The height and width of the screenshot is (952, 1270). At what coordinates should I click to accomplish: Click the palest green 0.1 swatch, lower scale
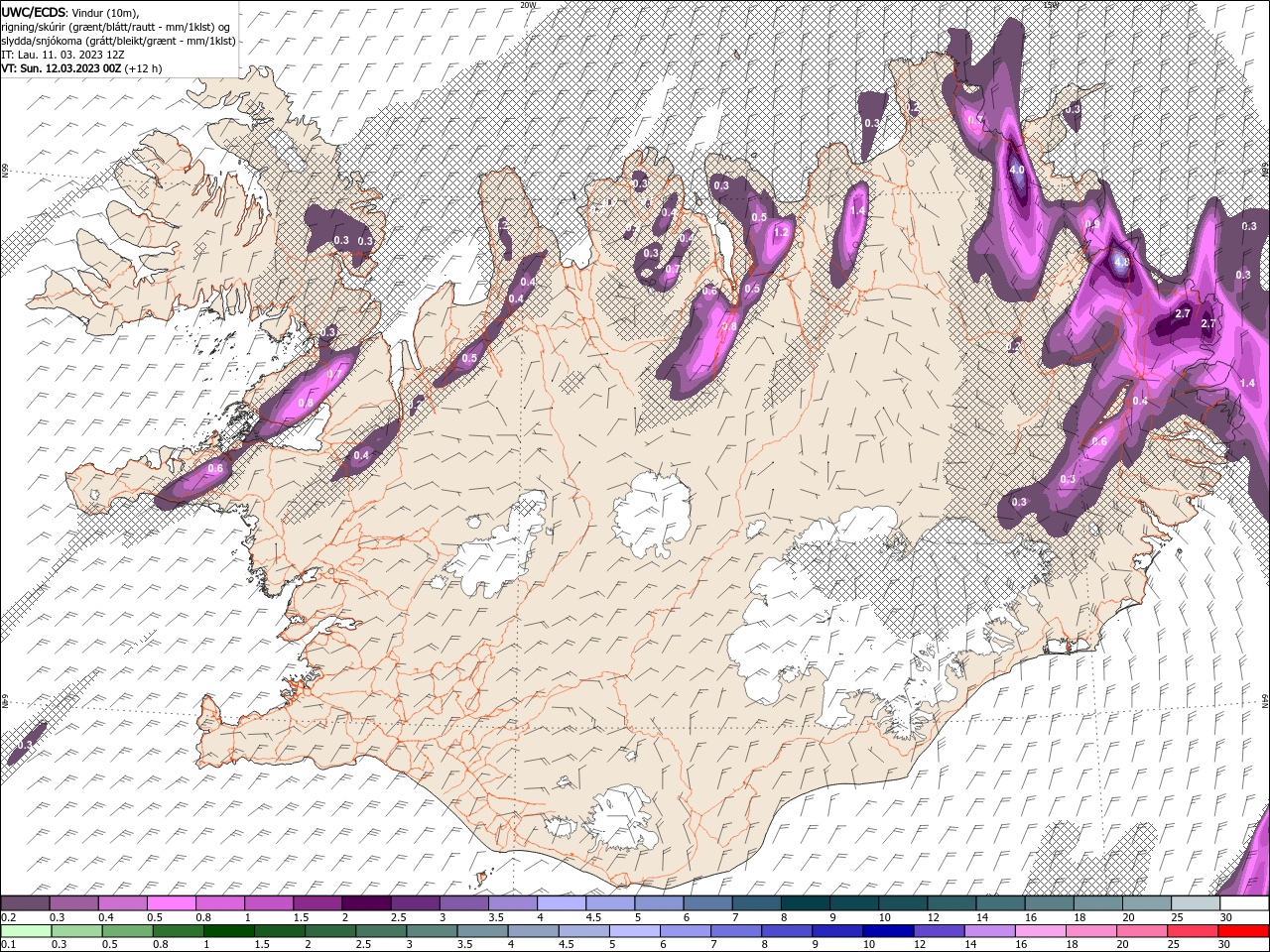click(x=26, y=931)
